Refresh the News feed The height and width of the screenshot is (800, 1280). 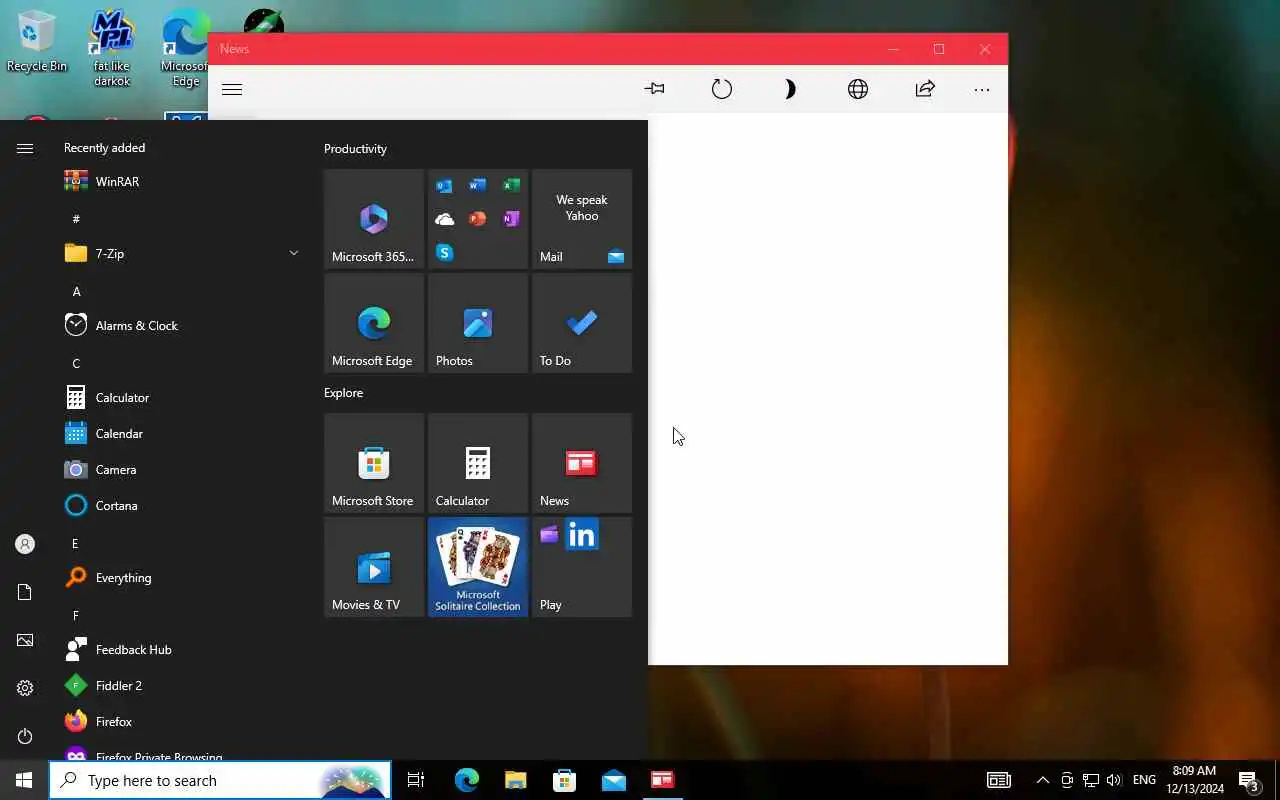[x=722, y=89]
